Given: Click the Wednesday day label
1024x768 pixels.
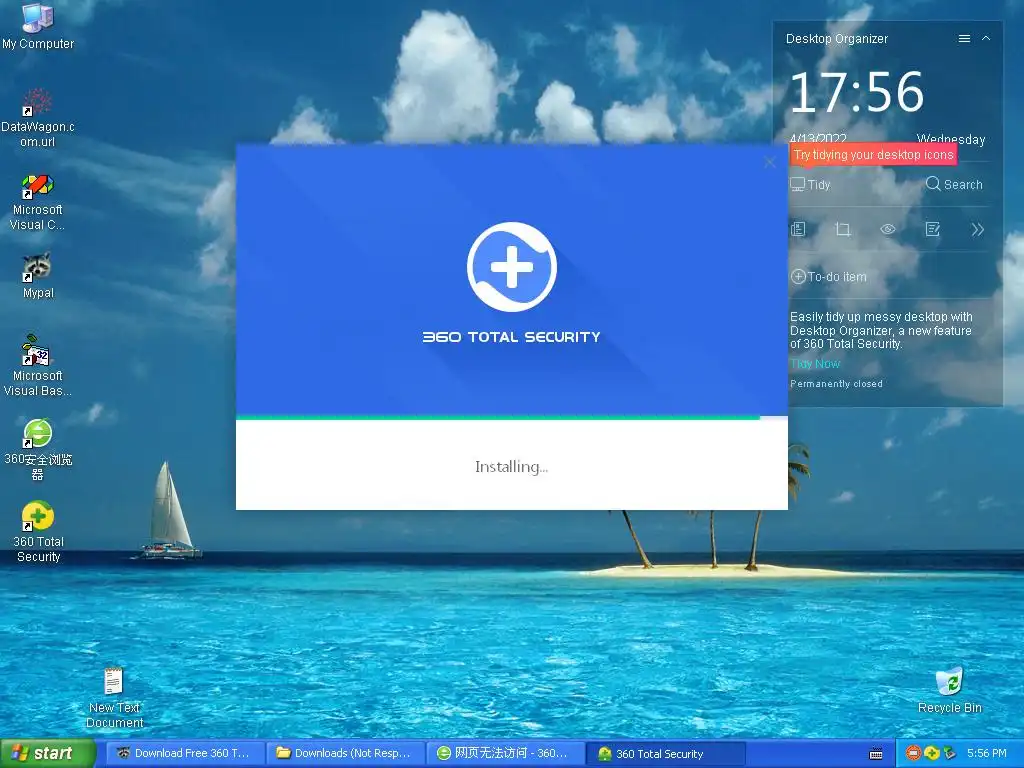Looking at the screenshot, I should pos(951,139).
